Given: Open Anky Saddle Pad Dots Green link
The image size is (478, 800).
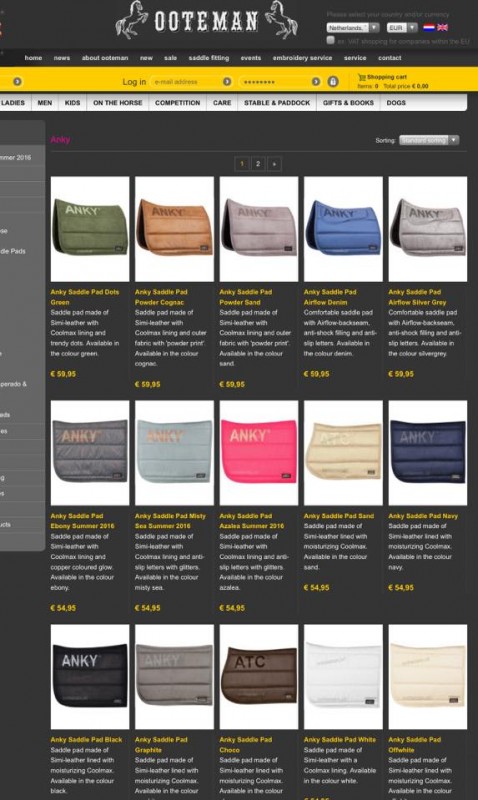Looking at the screenshot, I should 85,297.
